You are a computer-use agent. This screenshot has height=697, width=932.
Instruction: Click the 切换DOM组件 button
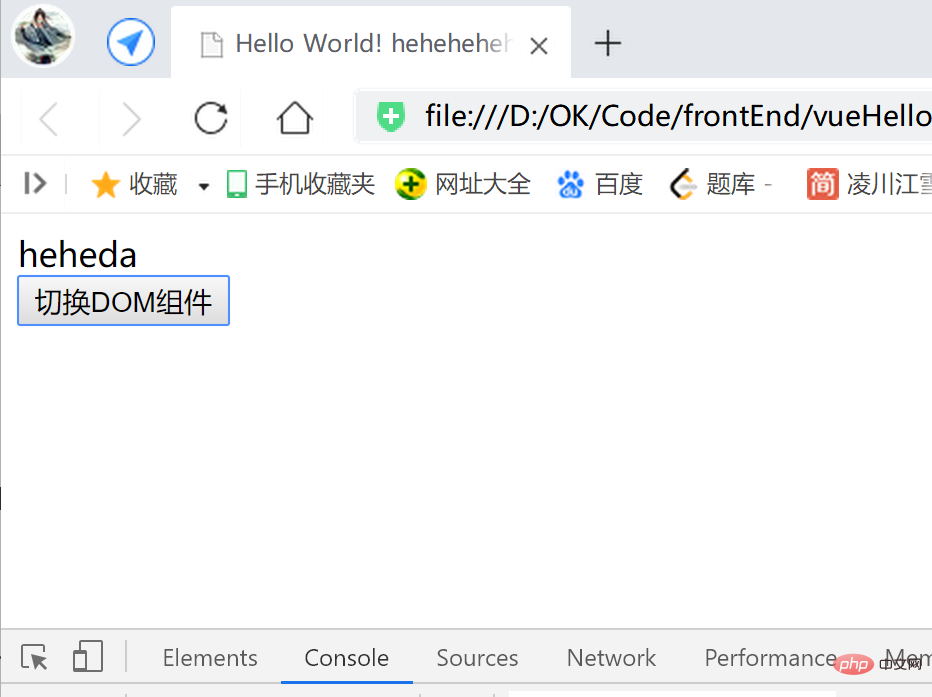[123, 301]
